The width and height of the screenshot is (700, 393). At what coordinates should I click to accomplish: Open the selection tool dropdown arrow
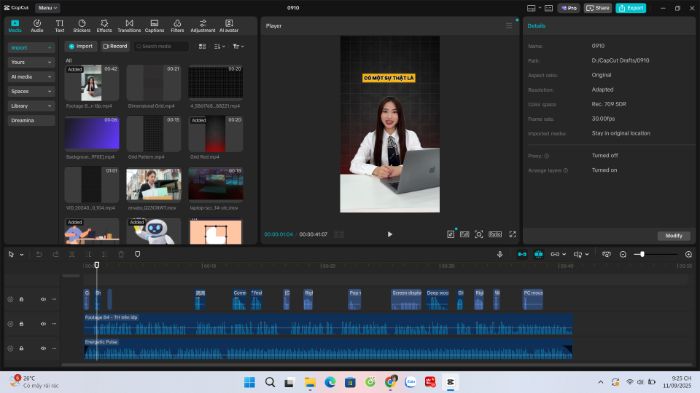point(21,255)
